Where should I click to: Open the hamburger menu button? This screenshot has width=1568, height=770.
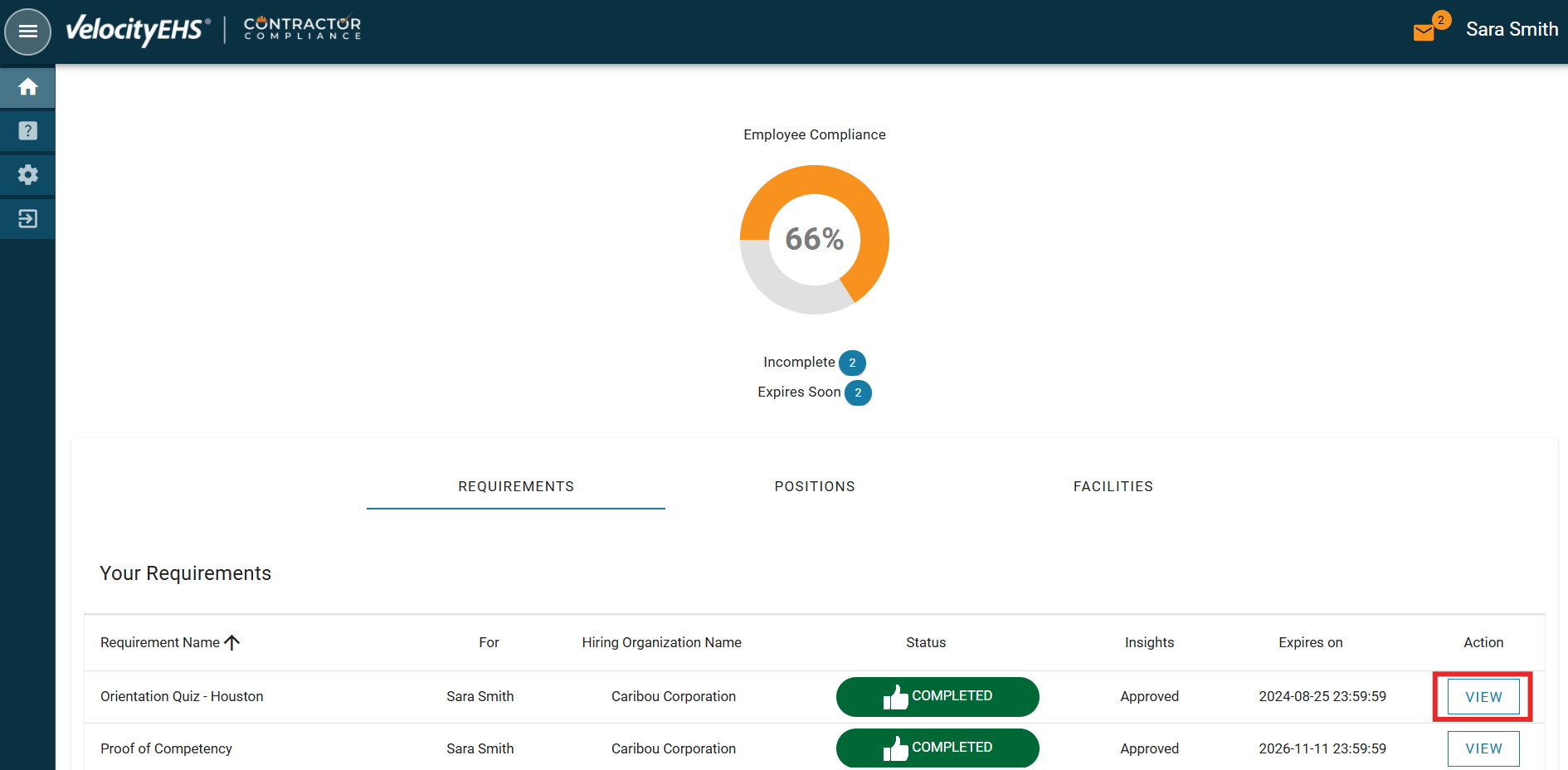tap(27, 32)
